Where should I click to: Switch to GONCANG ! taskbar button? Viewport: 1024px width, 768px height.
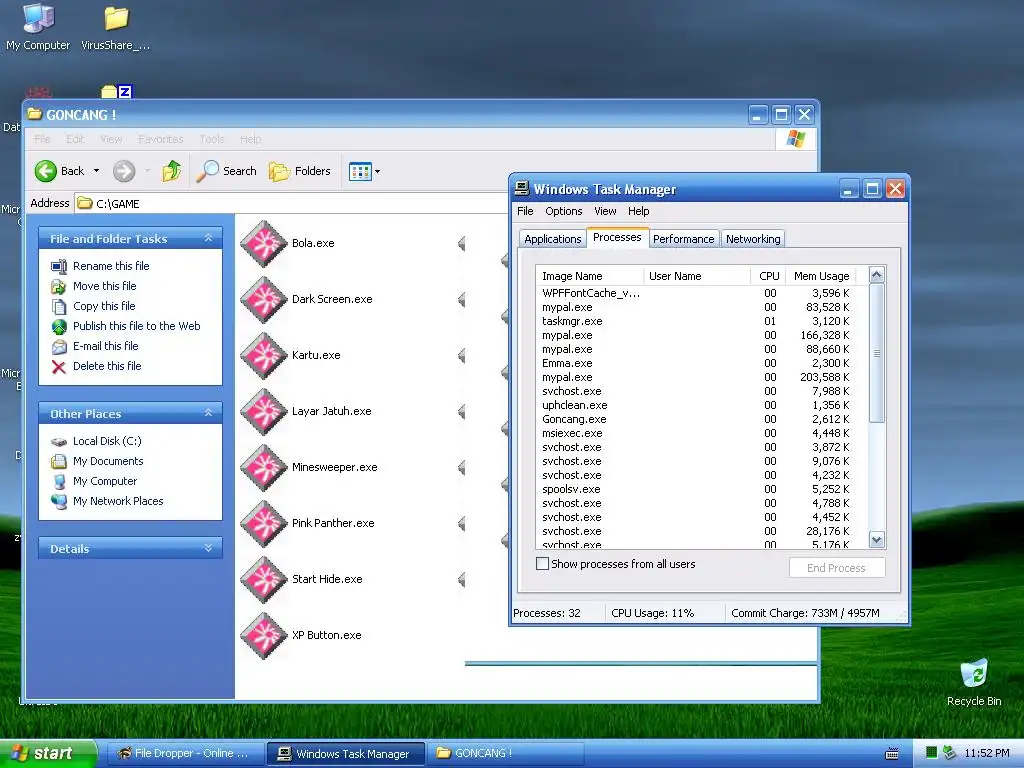pyautogui.click(x=505, y=753)
